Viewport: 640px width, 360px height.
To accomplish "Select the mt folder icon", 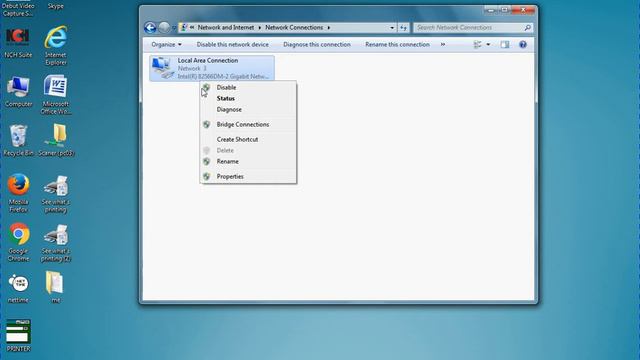I will point(56,287).
